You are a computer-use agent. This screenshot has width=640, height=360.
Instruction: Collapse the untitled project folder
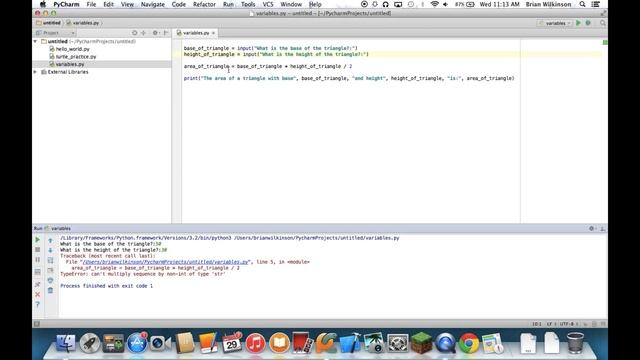click(36, 41)
